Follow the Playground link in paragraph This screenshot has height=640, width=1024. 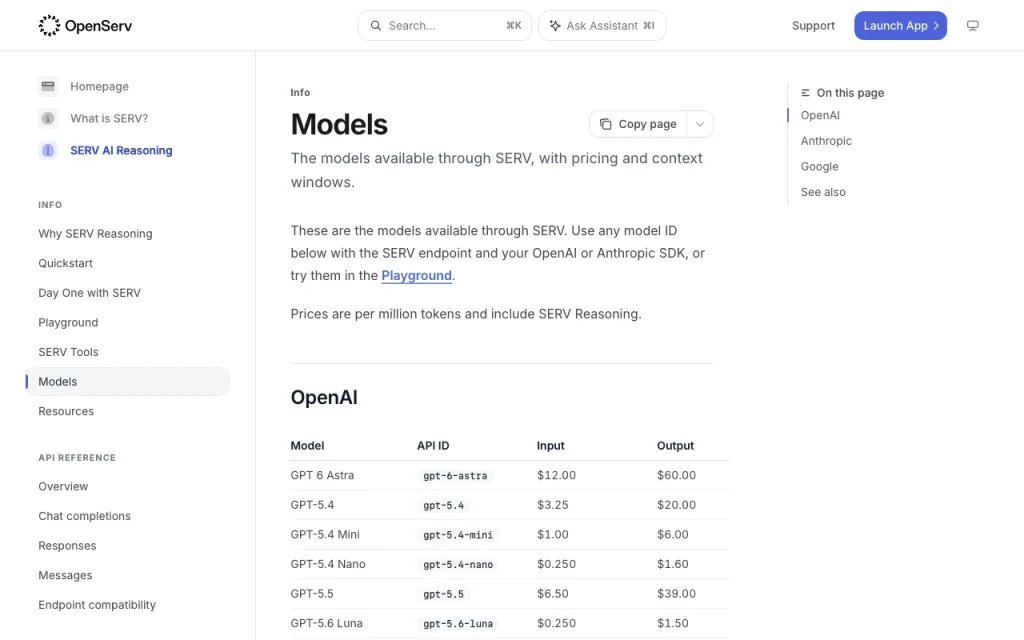click(x=417, y=276)
